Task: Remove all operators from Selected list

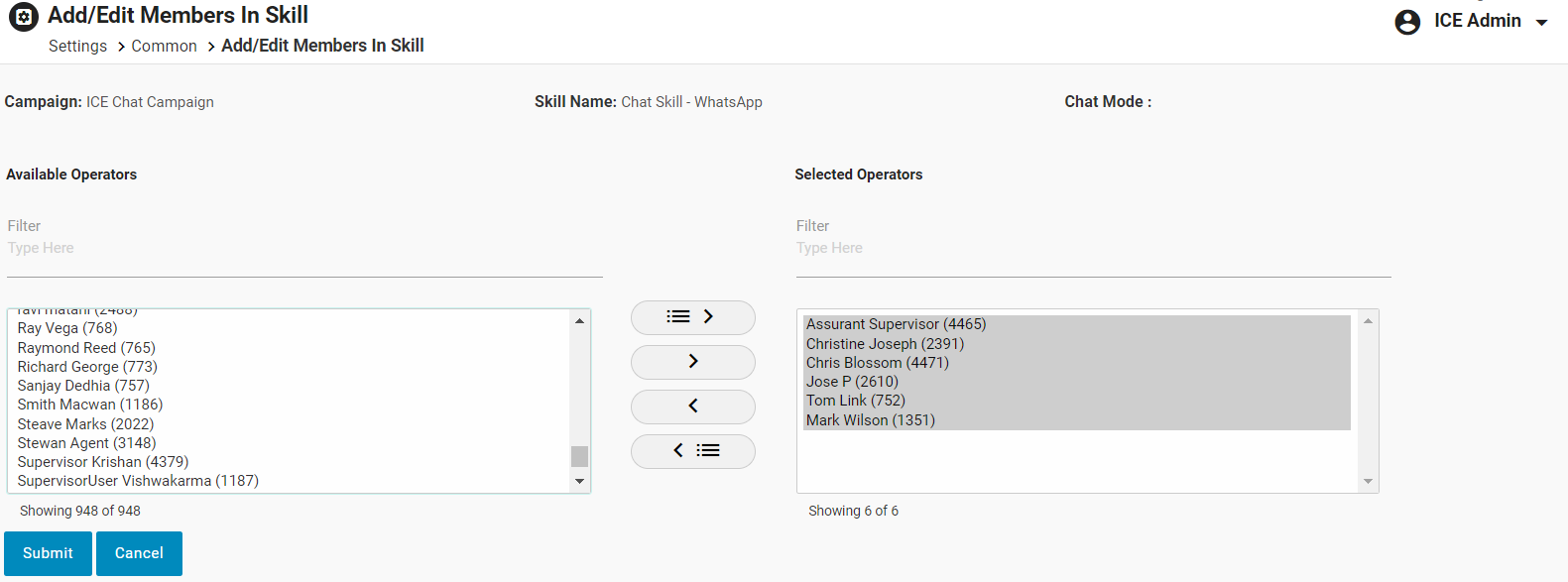Action: [692, 451]
